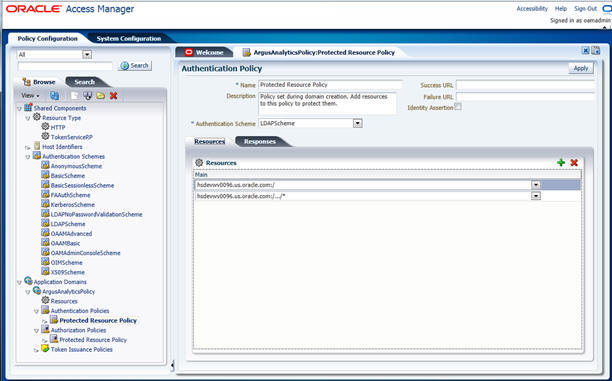
Task: Click the icon next to KerberosScheme
Action: pyautogui.click(x=45, y=204)
